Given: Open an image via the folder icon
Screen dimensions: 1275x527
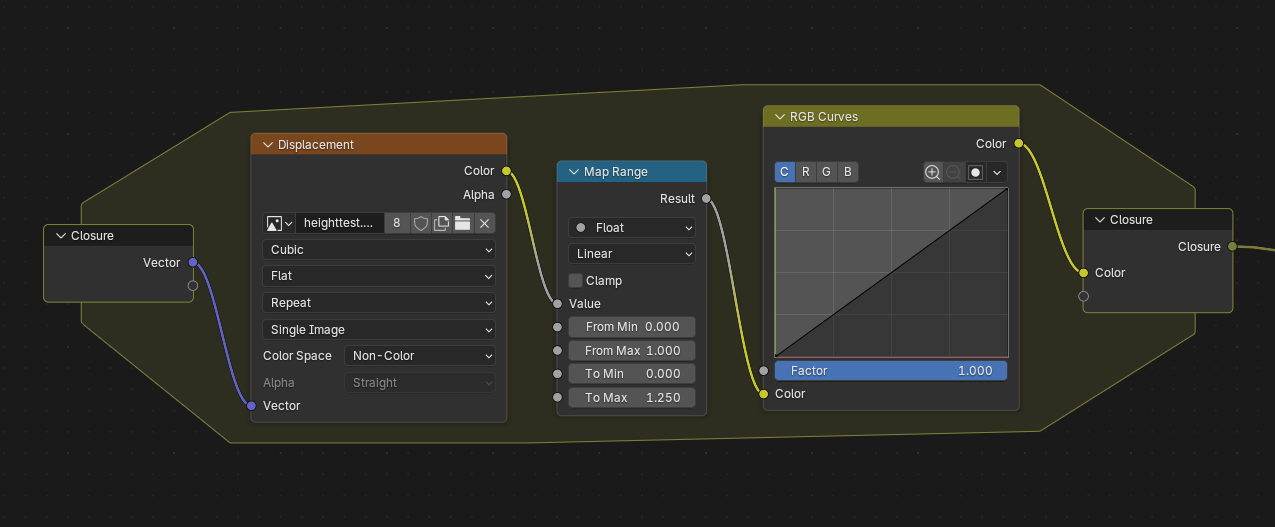Looking at the screenshot, I should (x=462, y=223).
